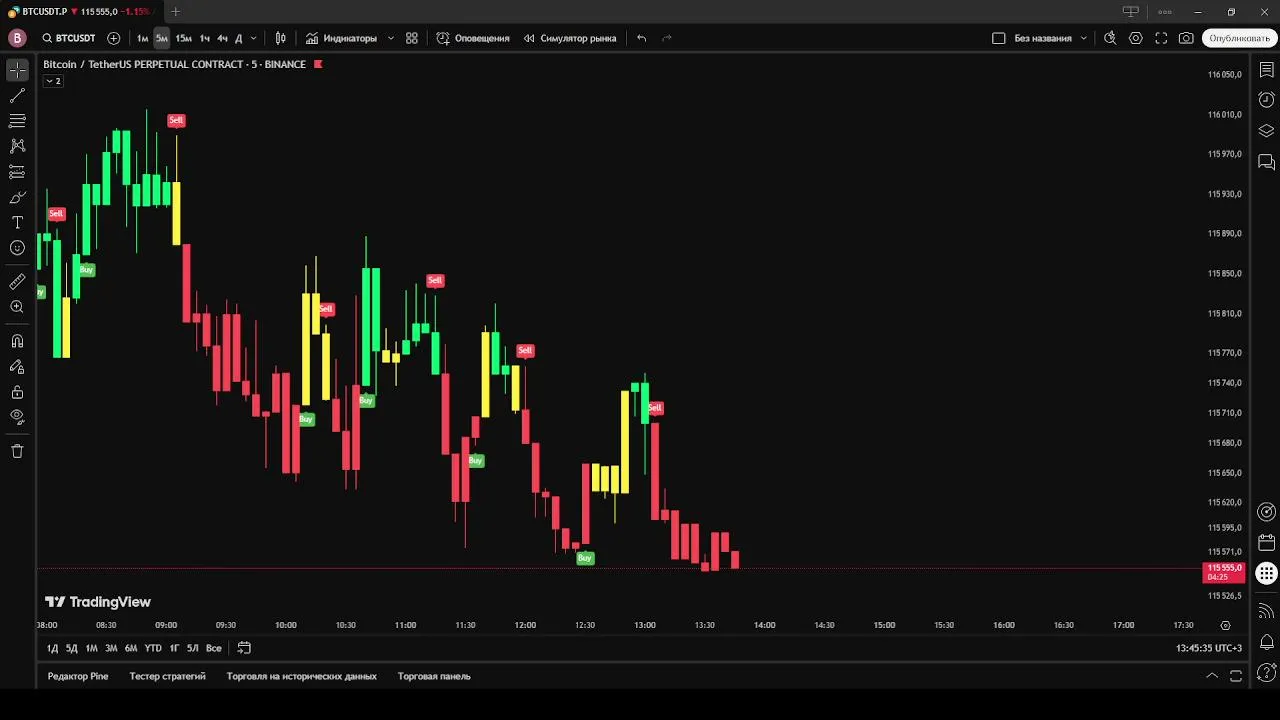Viewport: 1280px width, 720px height.
Task: Set the date range to Все
Action: (x=213, y=648)
